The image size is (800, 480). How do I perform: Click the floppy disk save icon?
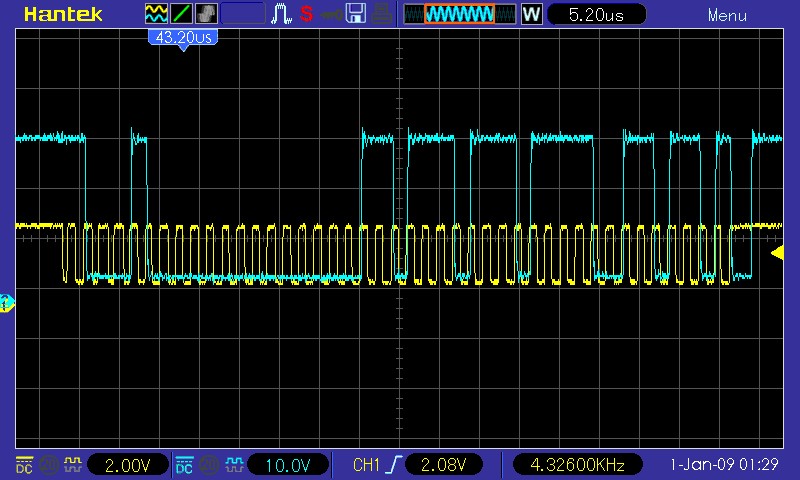(355, 14)
